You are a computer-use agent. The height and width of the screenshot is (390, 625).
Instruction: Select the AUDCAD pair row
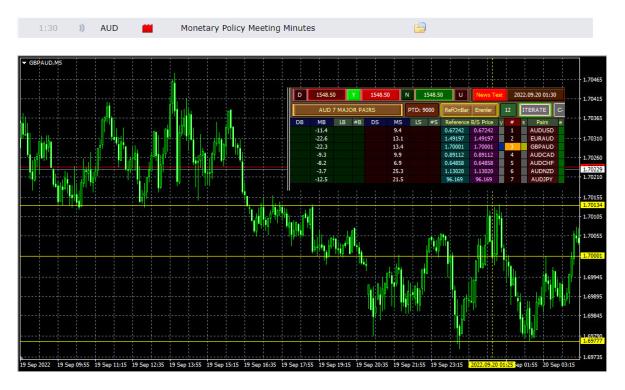542,155
